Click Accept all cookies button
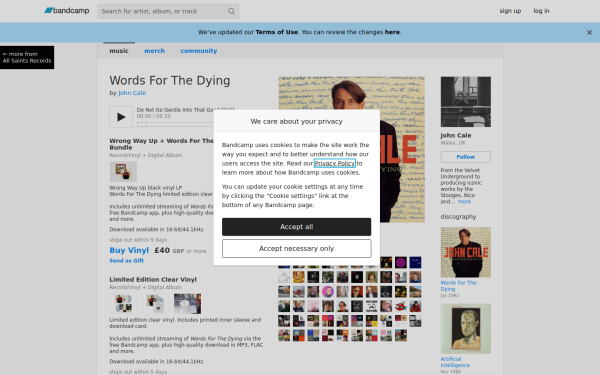The image size is (600, 375). click(x=297, y=227)
